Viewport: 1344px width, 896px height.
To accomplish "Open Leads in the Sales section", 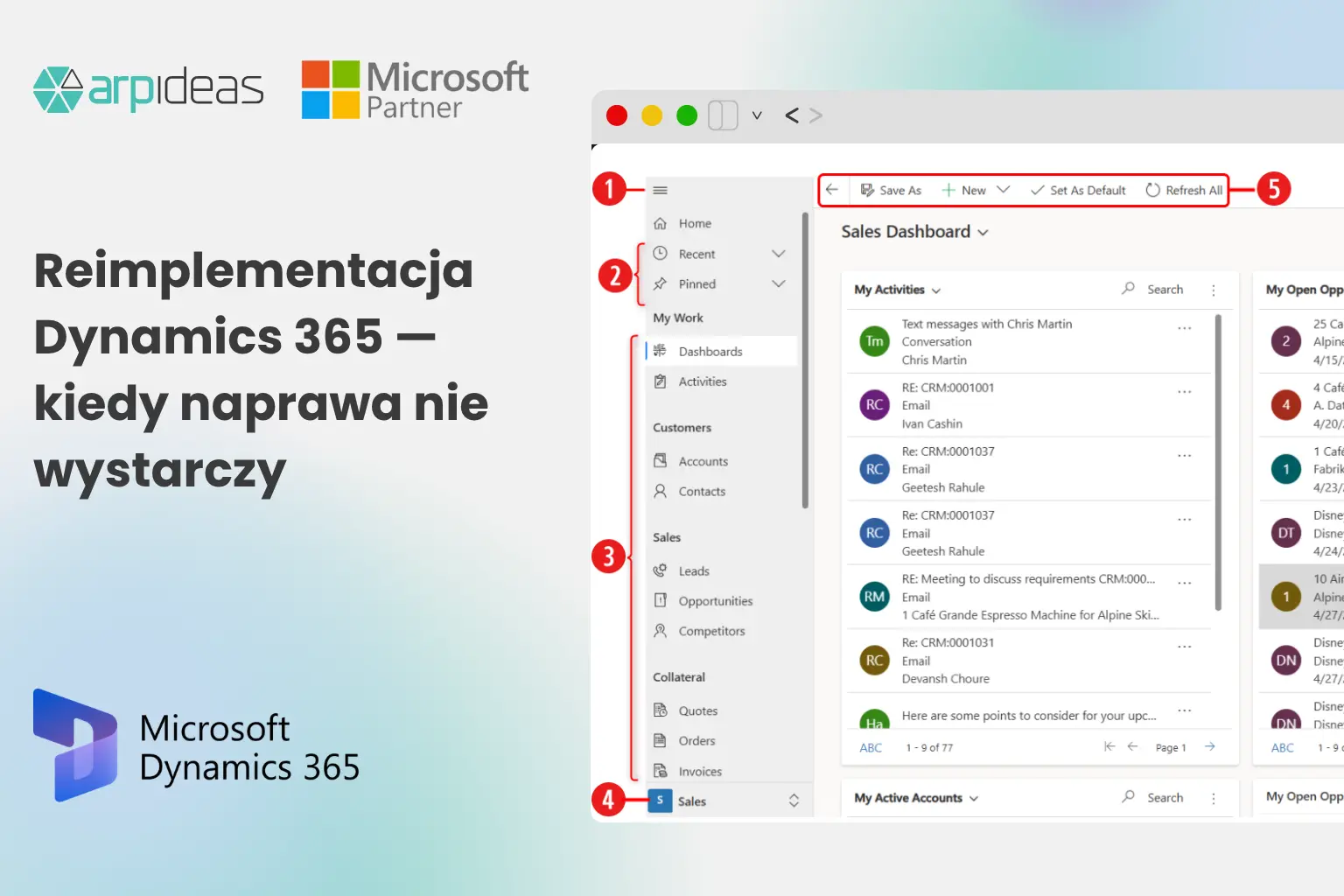I will pyautogui.click(x=694, y=570).
